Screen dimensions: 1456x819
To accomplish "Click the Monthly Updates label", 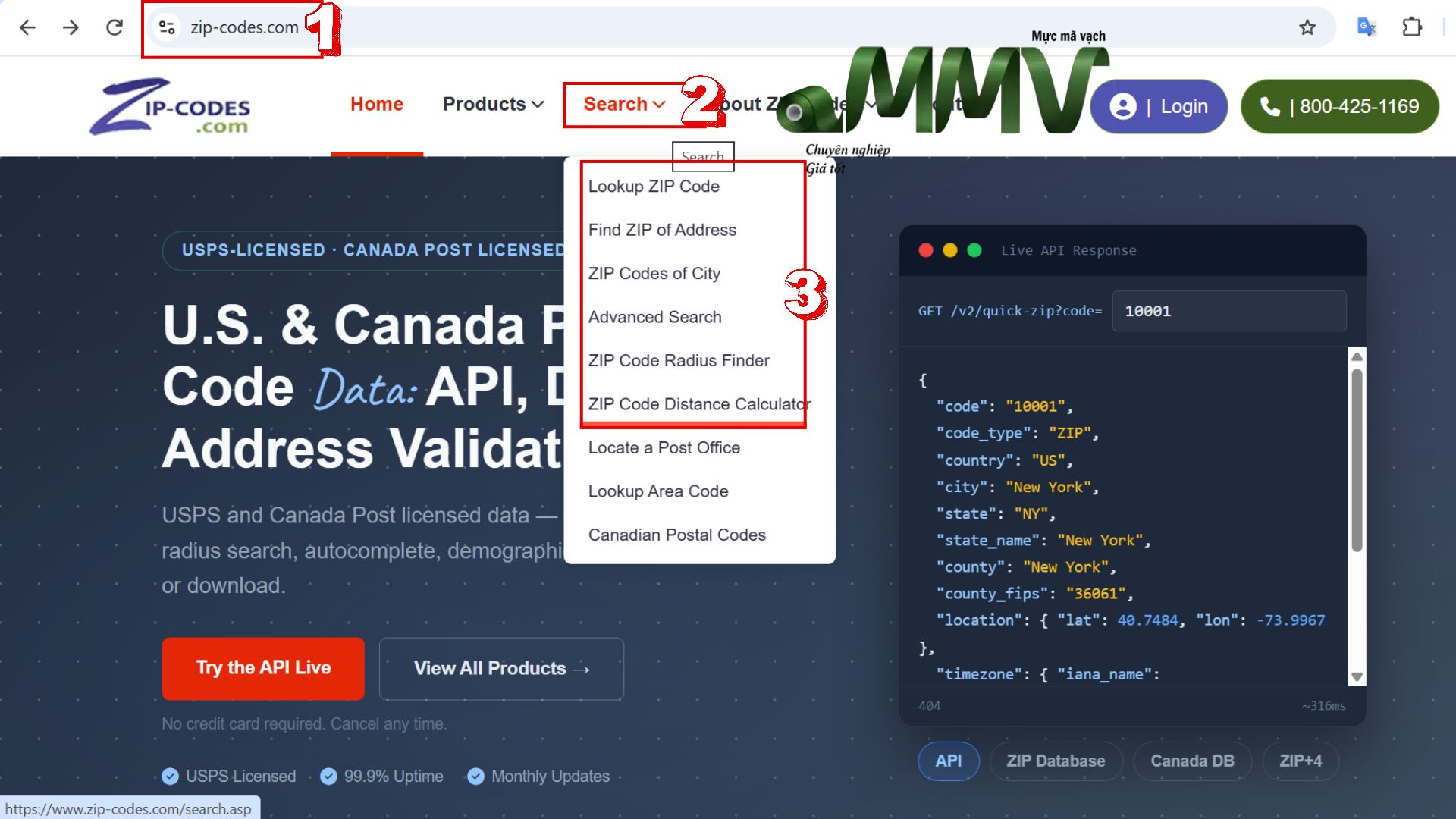I will point(538,777).
